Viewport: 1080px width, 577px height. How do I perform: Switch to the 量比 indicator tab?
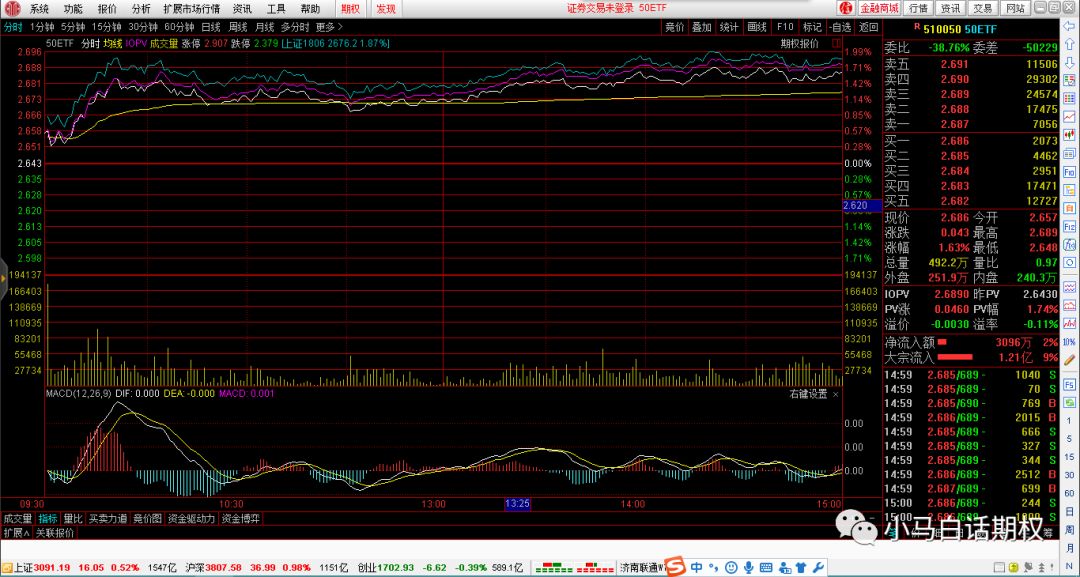click(x=72, y=519)
